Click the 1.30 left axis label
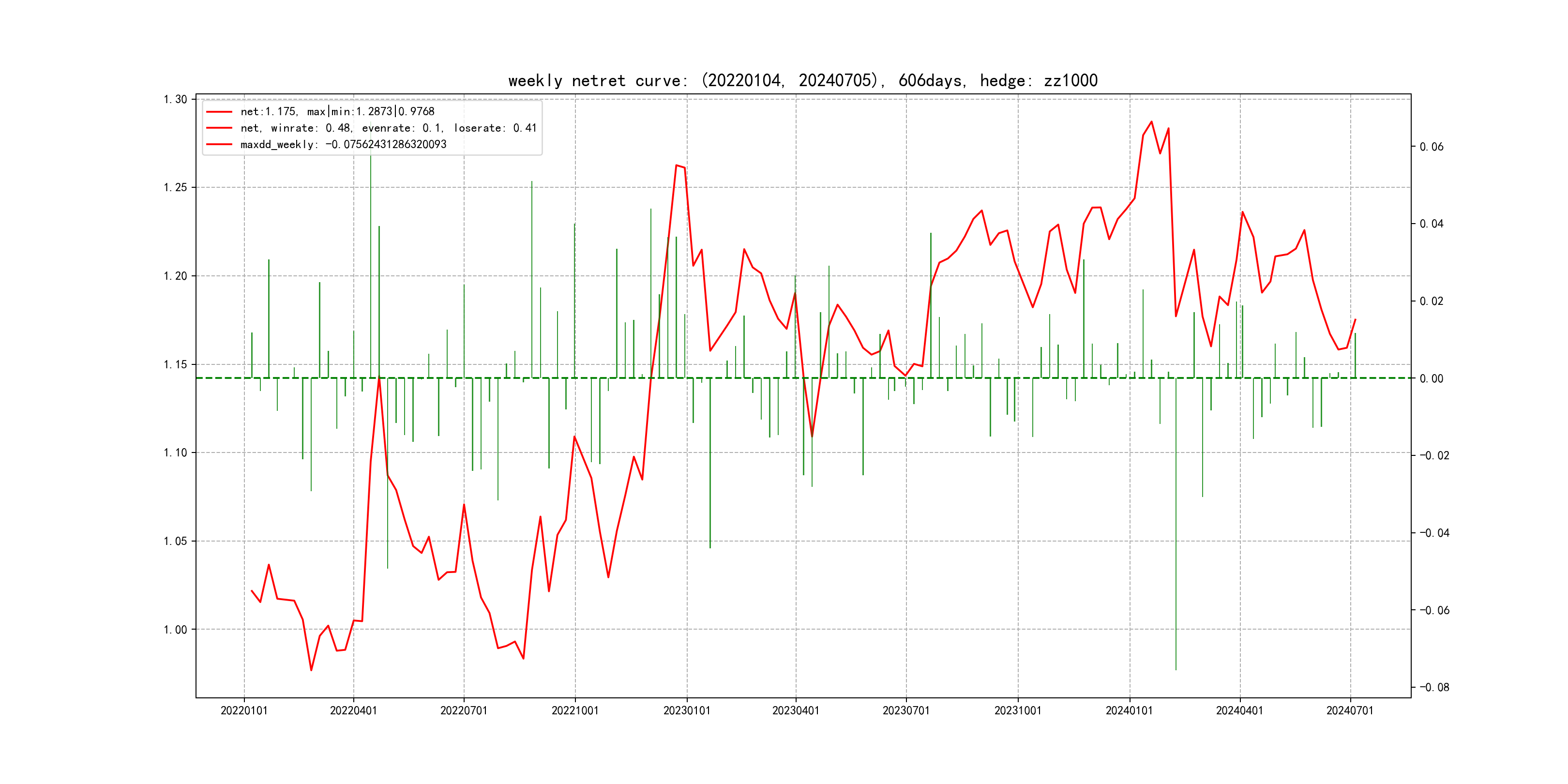Viewport: 1568px width, 784px height. (x=175, y=99)
